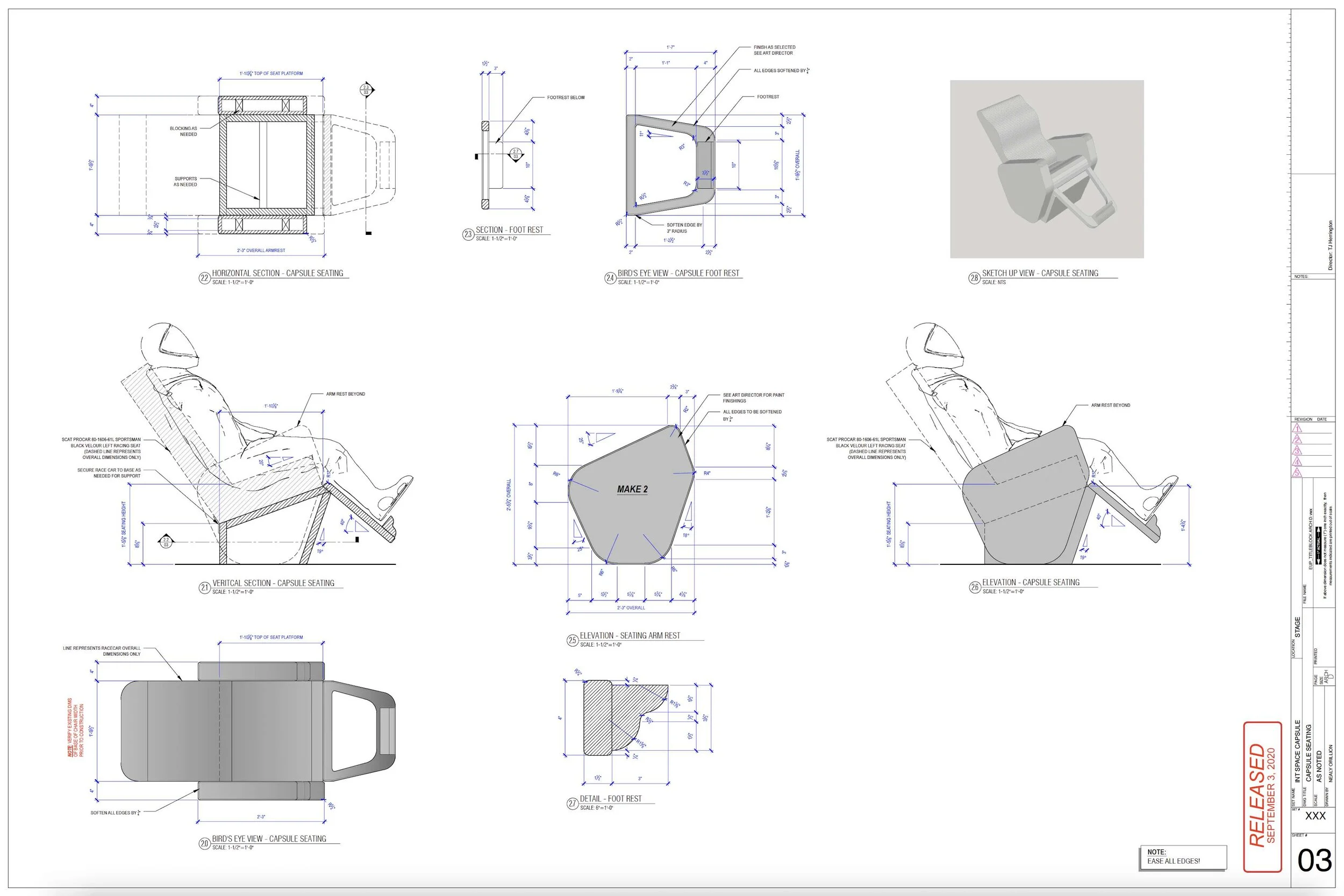Click the 'INT SPACE CAPSULE' set name

pyautogui.click(x=1297, y=750)
